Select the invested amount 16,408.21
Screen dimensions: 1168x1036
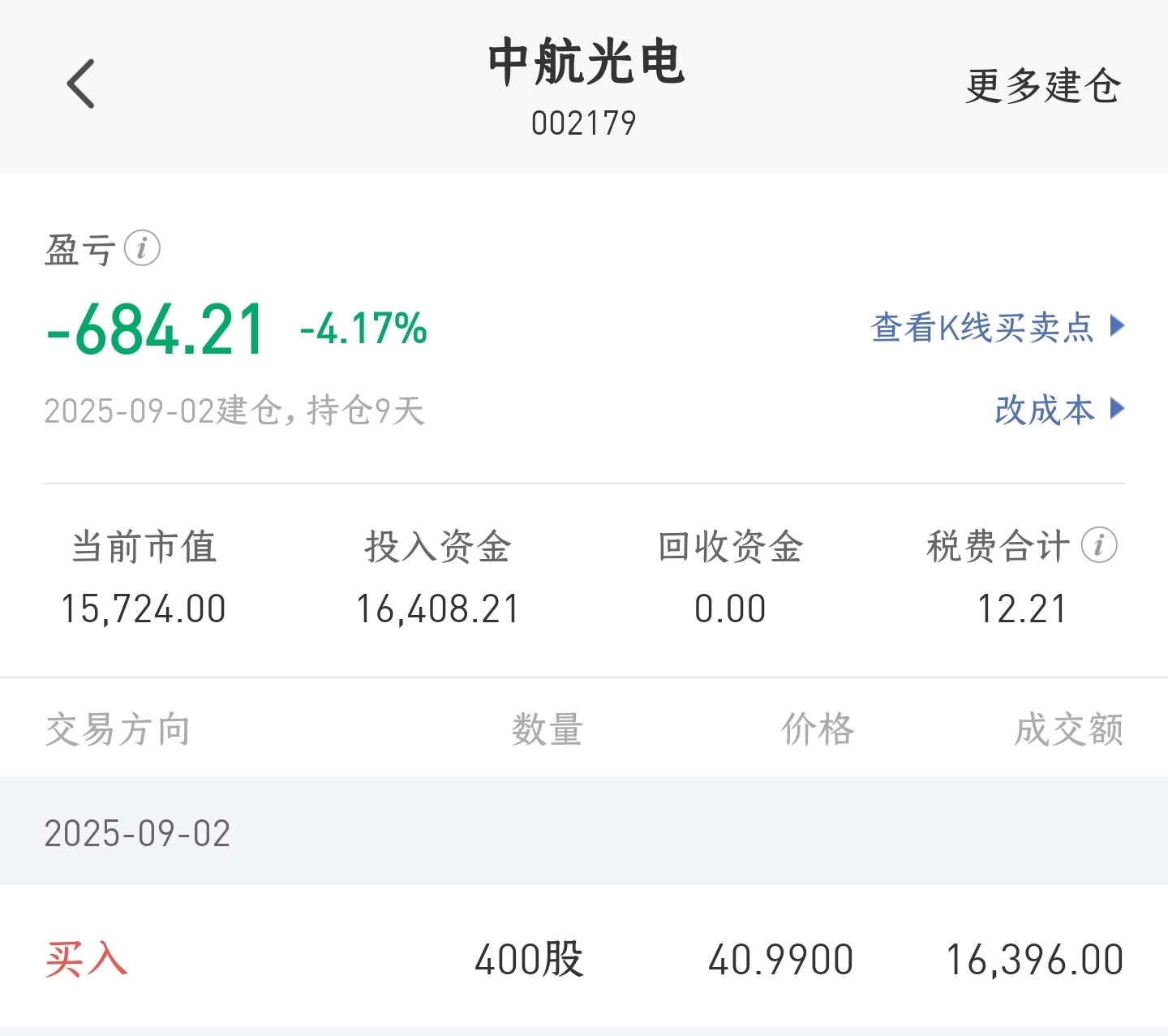(x=438, y=609)
